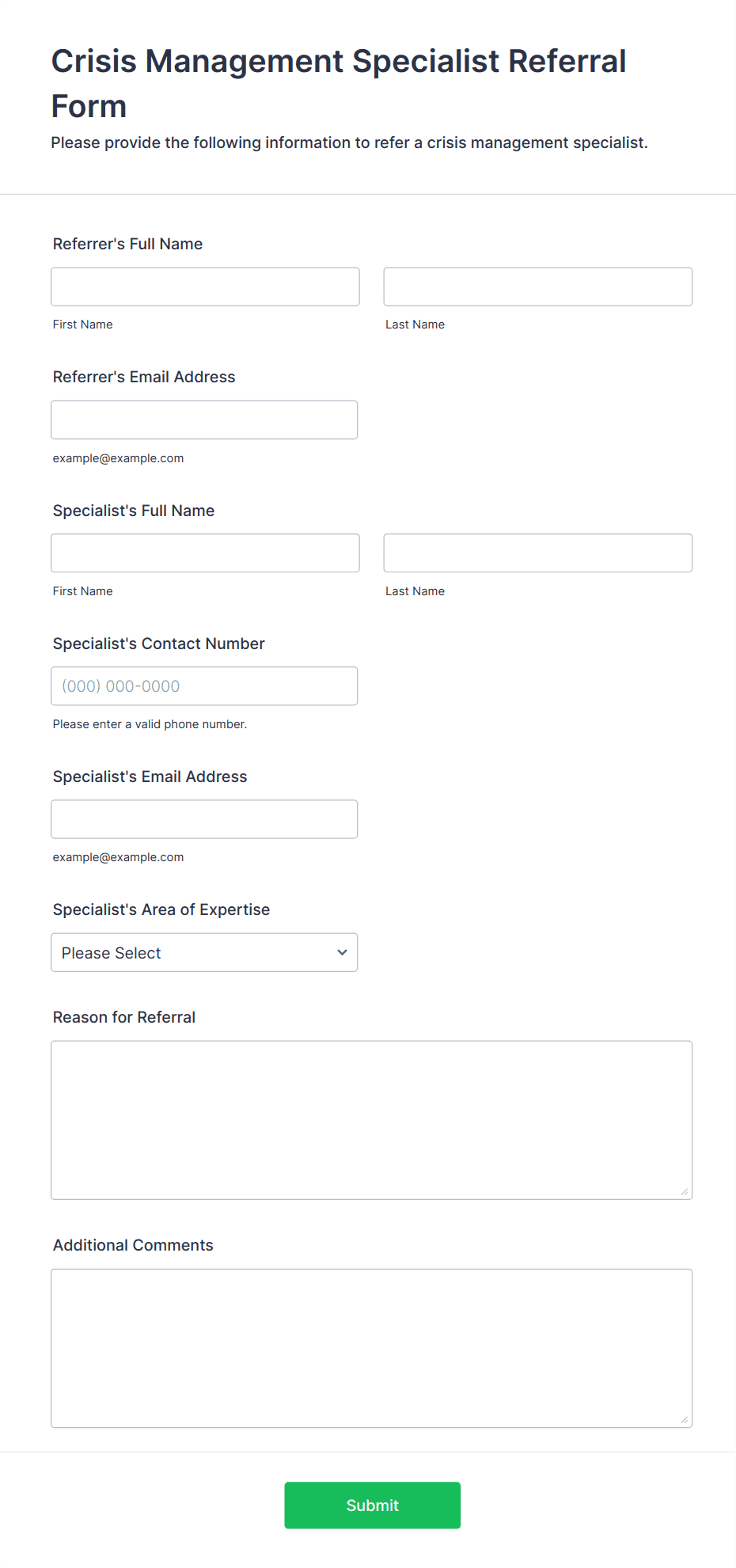Focus the Specialist's Email Address input
This screenshot has height=1568, width=736.
[204, 818]
